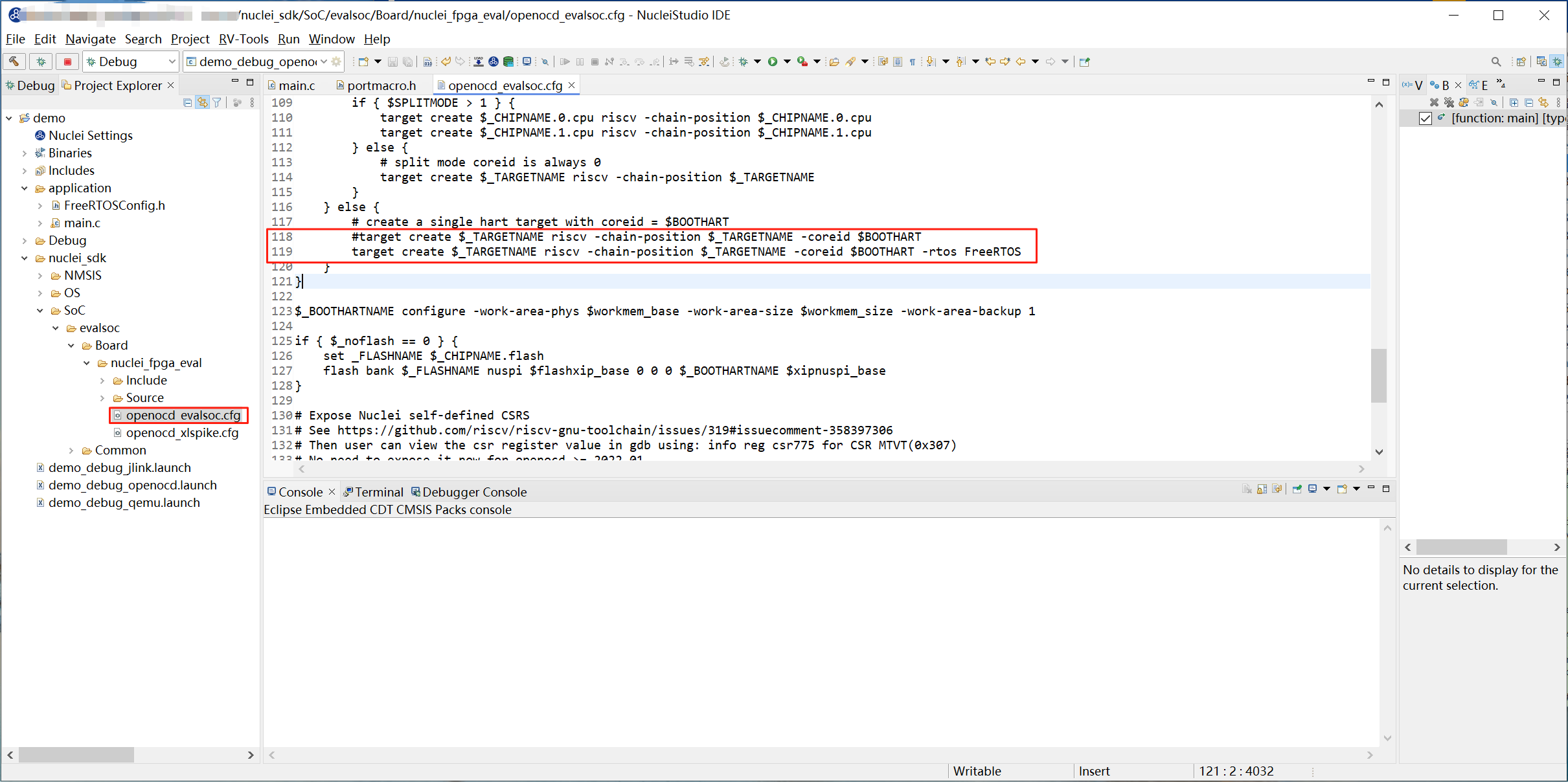The image size is (1568, 782).
Task: Switch to the Debug perspective bug icon
Action: pos(1558,61)
